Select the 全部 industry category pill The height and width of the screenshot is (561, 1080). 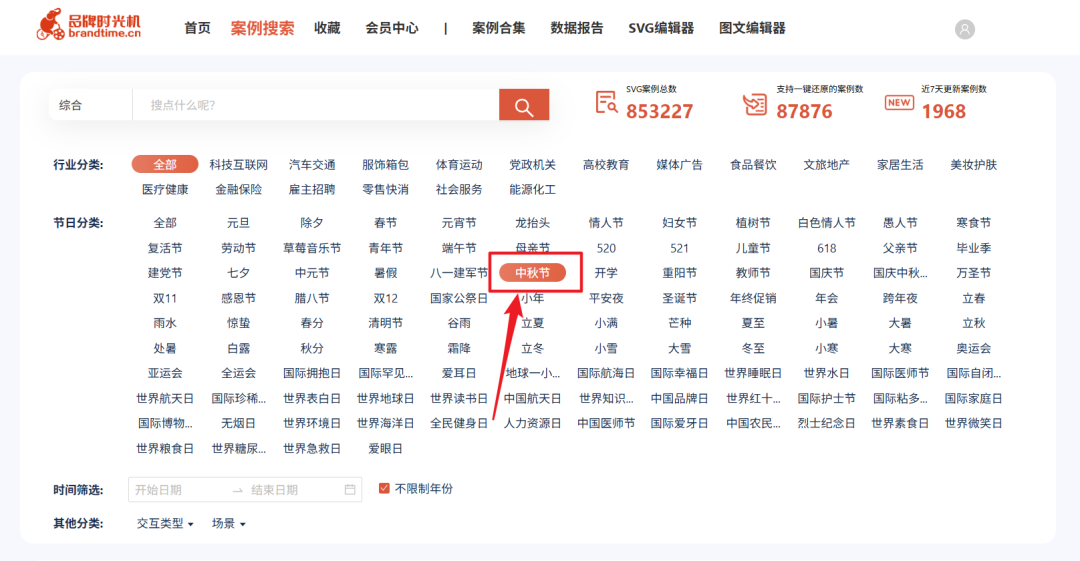tap(165, 165)
